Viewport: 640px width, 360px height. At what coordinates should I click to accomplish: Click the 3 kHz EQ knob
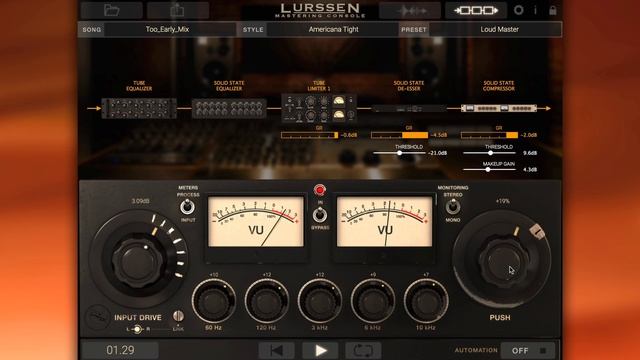pyautogui.click(x=320, y=301)
